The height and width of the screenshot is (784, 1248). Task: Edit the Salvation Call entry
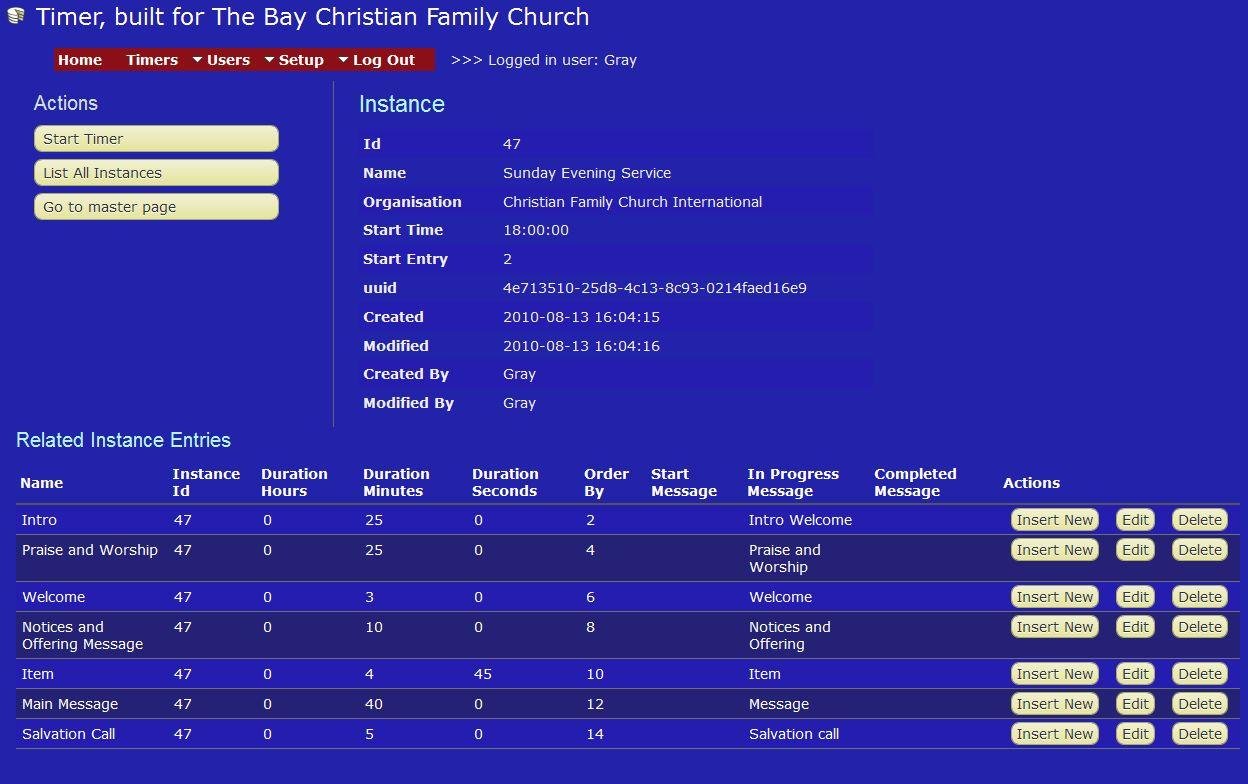pyautogui.click(x=1135, y=734)
